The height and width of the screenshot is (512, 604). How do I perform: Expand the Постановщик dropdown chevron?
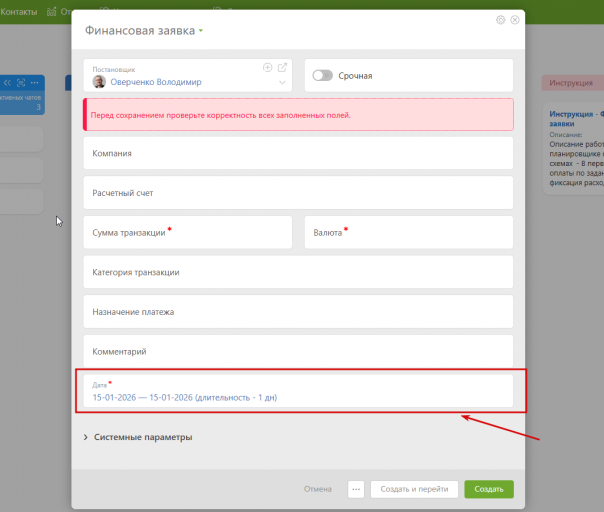pyautogui.click(x=282, y=82)
